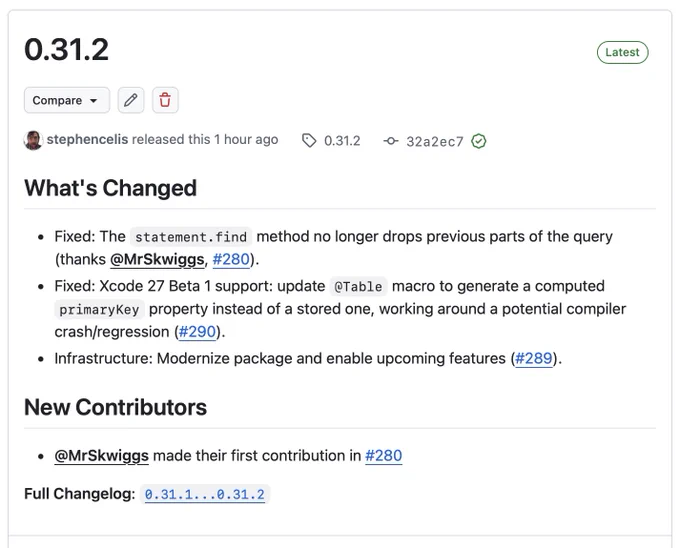The image size is (680, 548).
Task: Open commit 32a2ec7
Action: point(435,141)
